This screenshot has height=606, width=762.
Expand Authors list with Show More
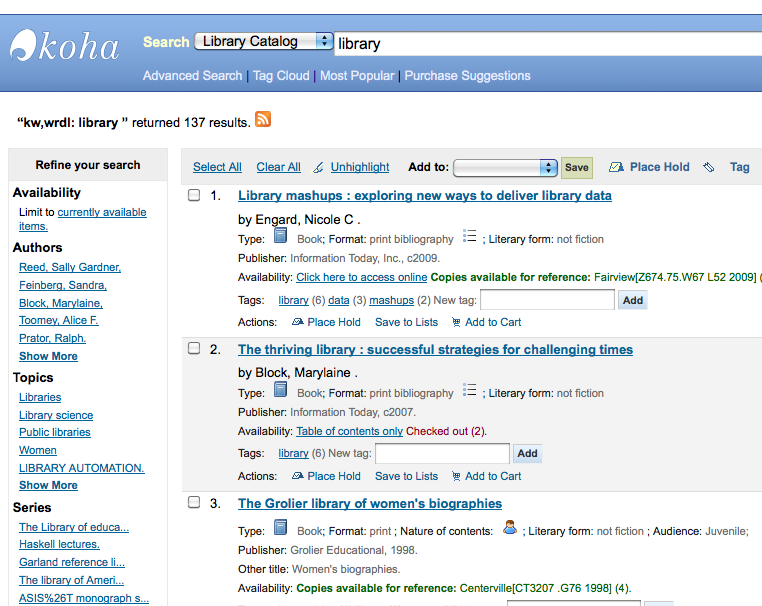click(48, 356)
